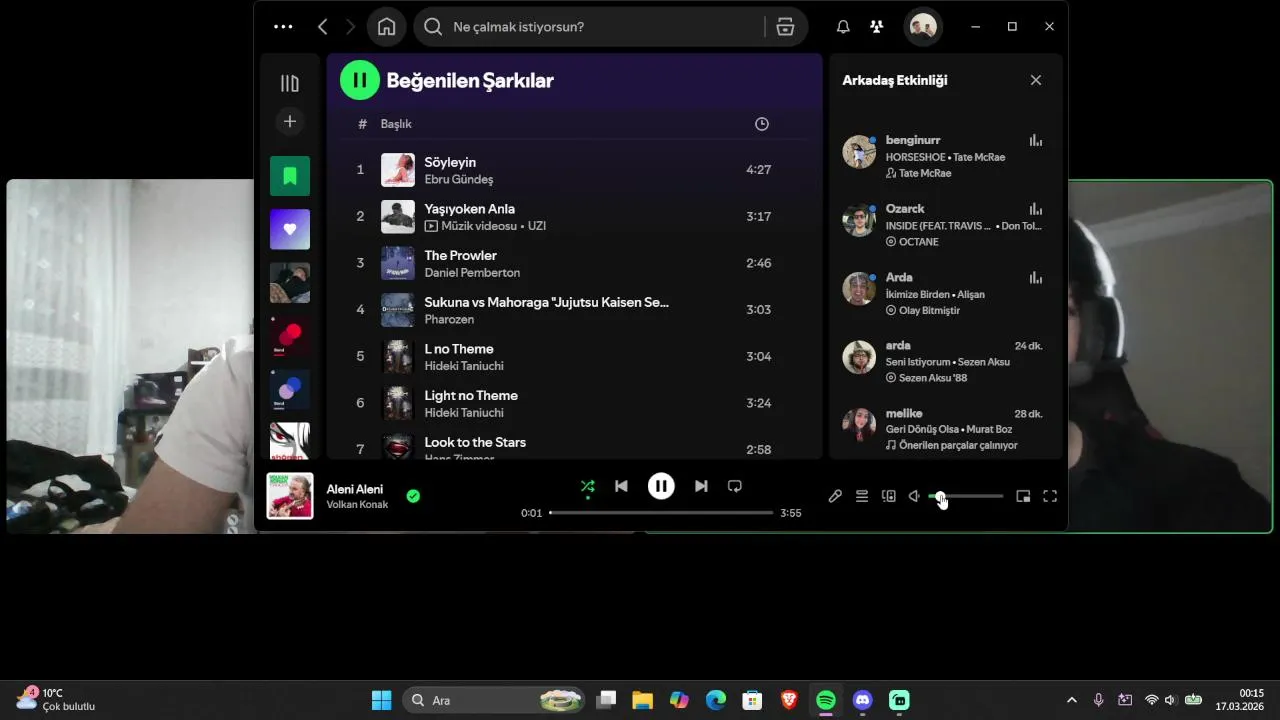Image resolution: width=1280 pixels, height=720 pixels.
Task: Skip to the previous track
Action: pyautogui.click(x=621, y=486)
